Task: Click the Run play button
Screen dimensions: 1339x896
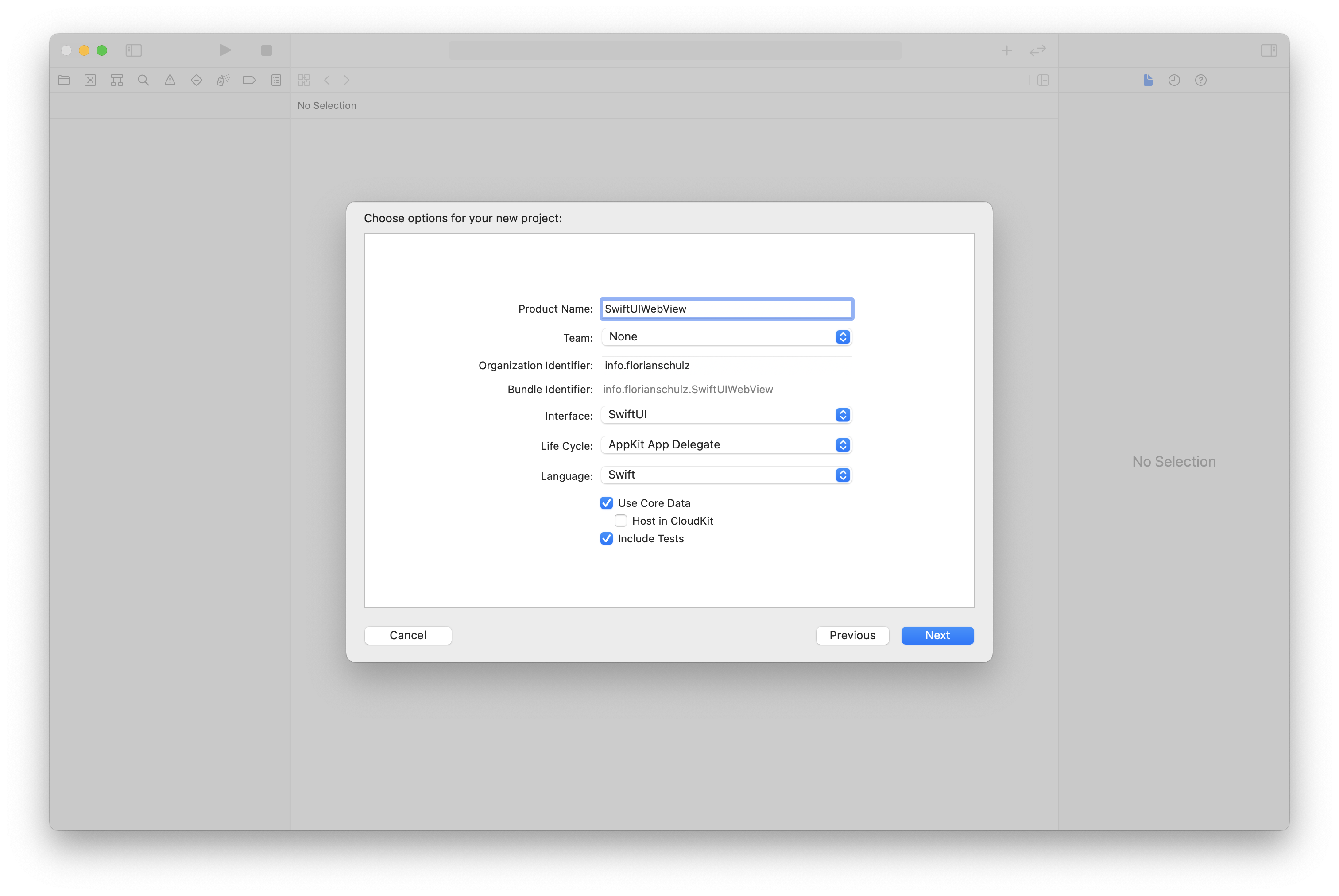Action: 225,50
